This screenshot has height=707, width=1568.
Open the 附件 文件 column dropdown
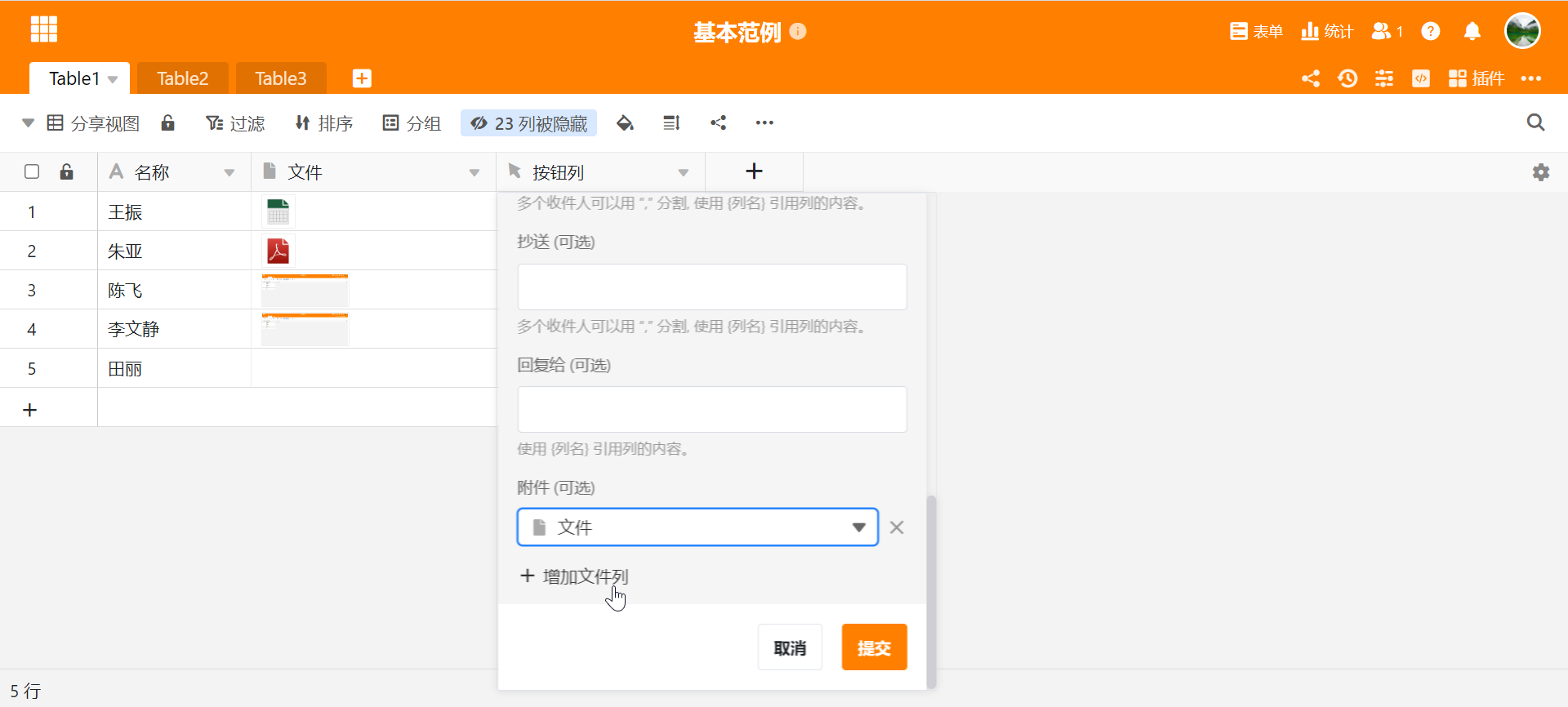[x=697, y=527]
